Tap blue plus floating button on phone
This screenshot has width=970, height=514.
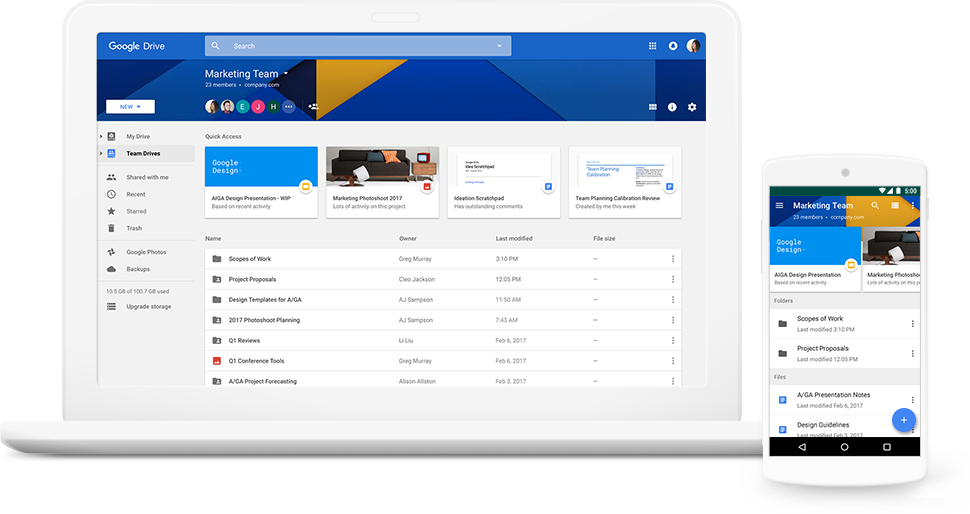pyautogui.click(x=903, y=420)
